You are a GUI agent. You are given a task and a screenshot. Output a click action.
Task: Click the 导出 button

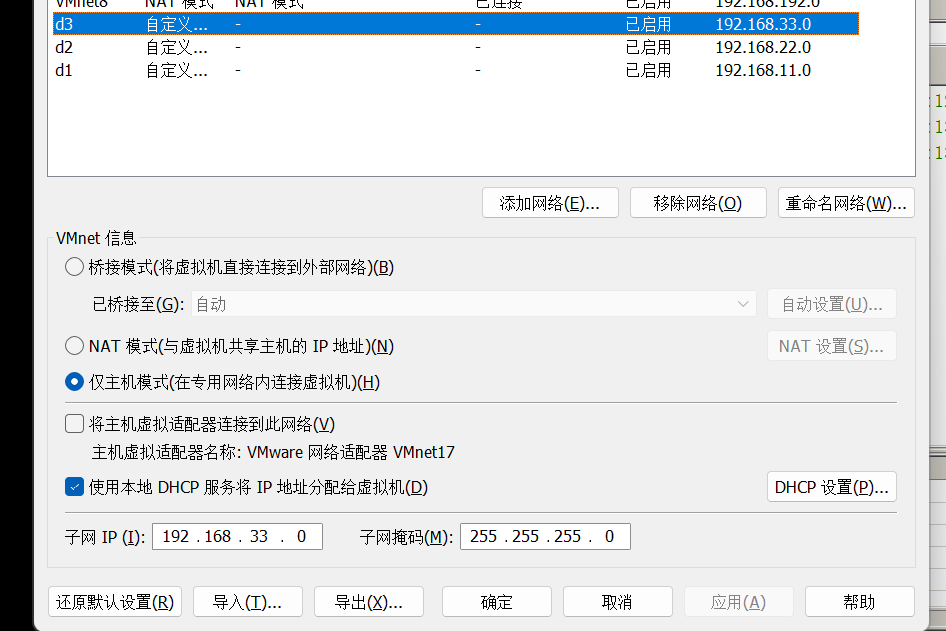click(369, 602)
